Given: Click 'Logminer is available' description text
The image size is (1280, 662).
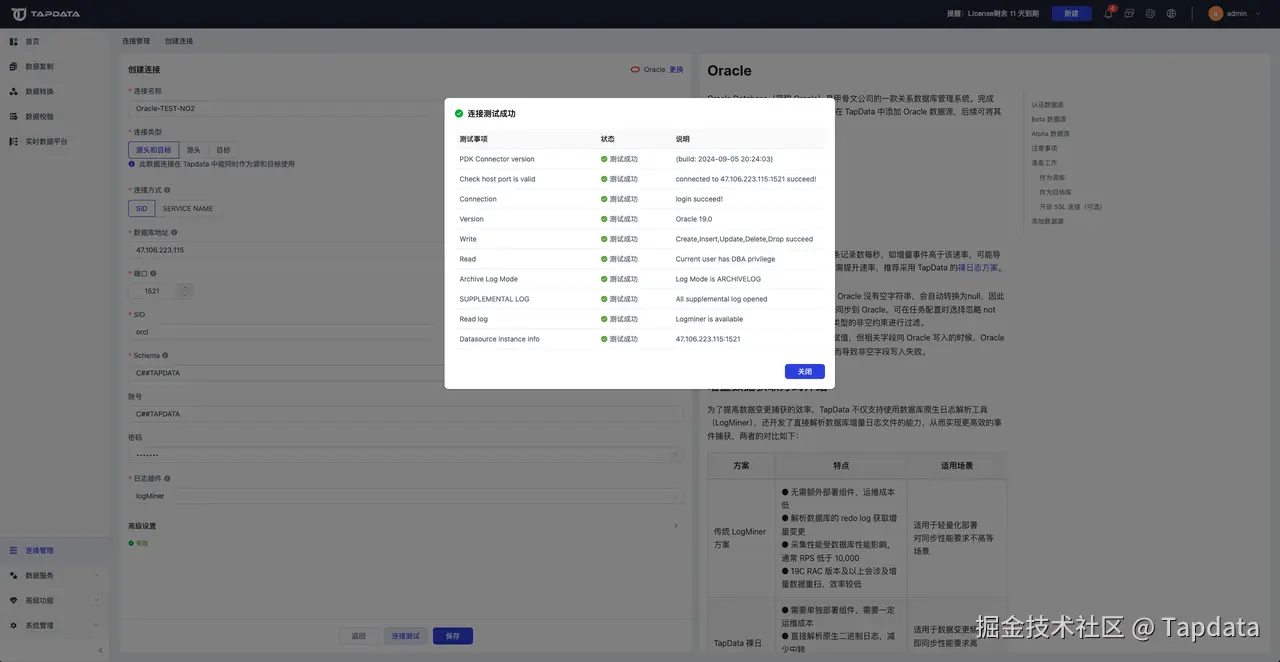Looking at the screenshot, I should coord(709,319).
